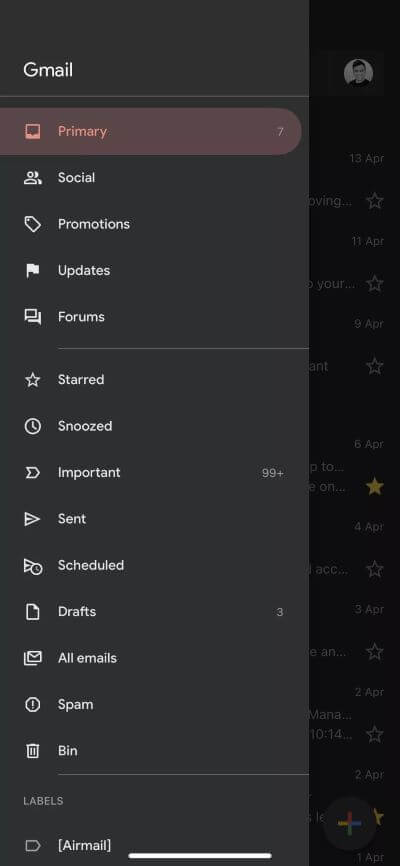400x866 pixels.
Task: Tap the Bin trash can icon
Action: pos(33,751)
